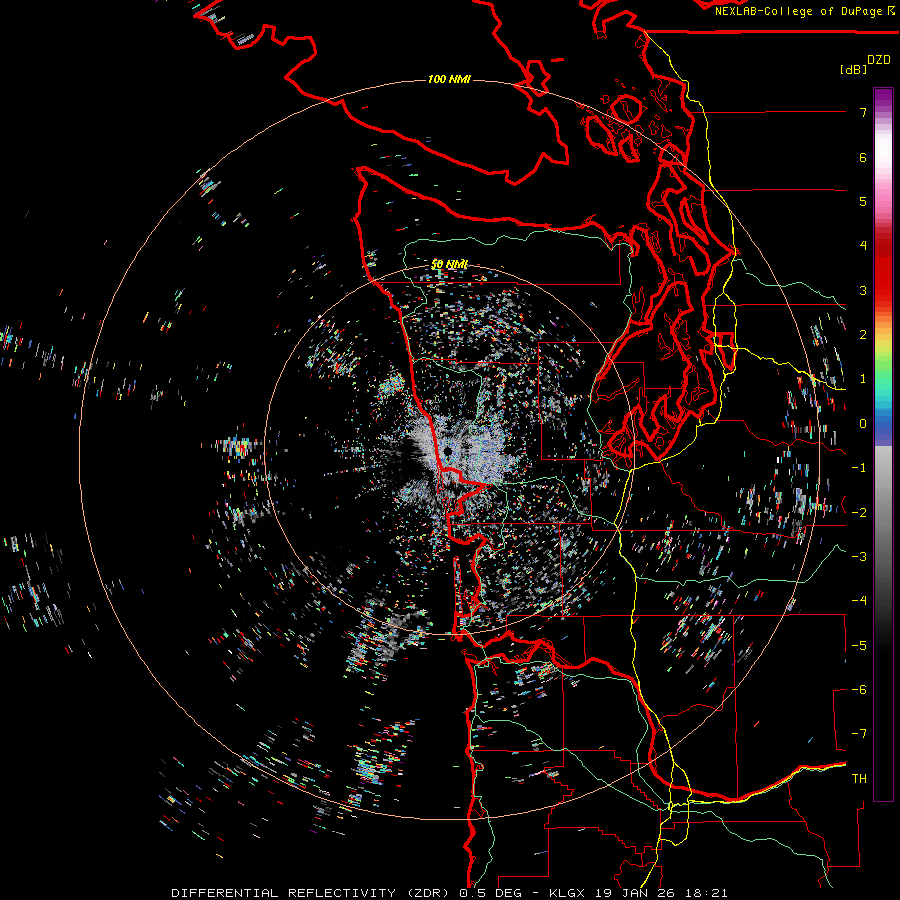This screenshot has width=900, height=900.
Task: Click the vertical ZDR color bar
Action: point(883,444)
